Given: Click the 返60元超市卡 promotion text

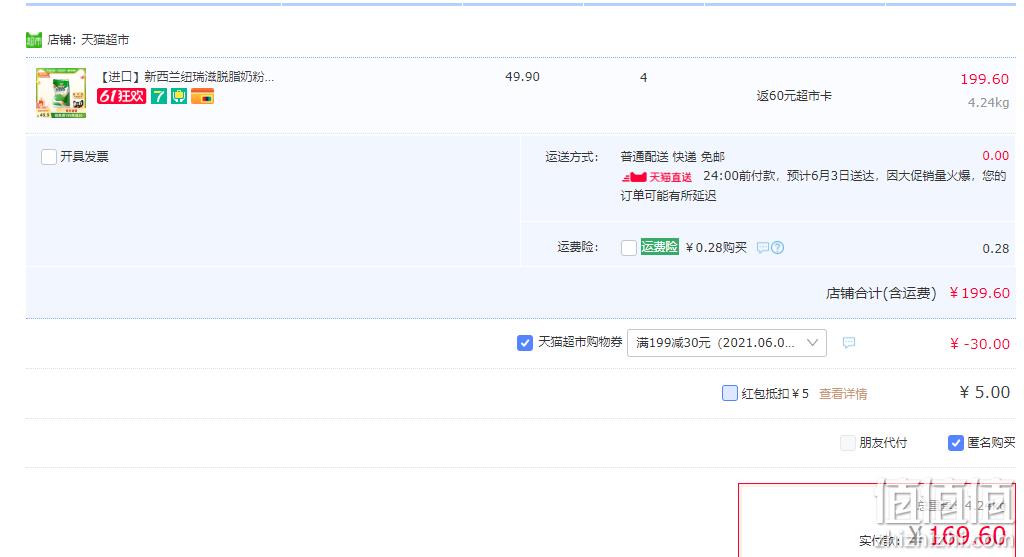Looking at the screenshot, I should 794,95.
